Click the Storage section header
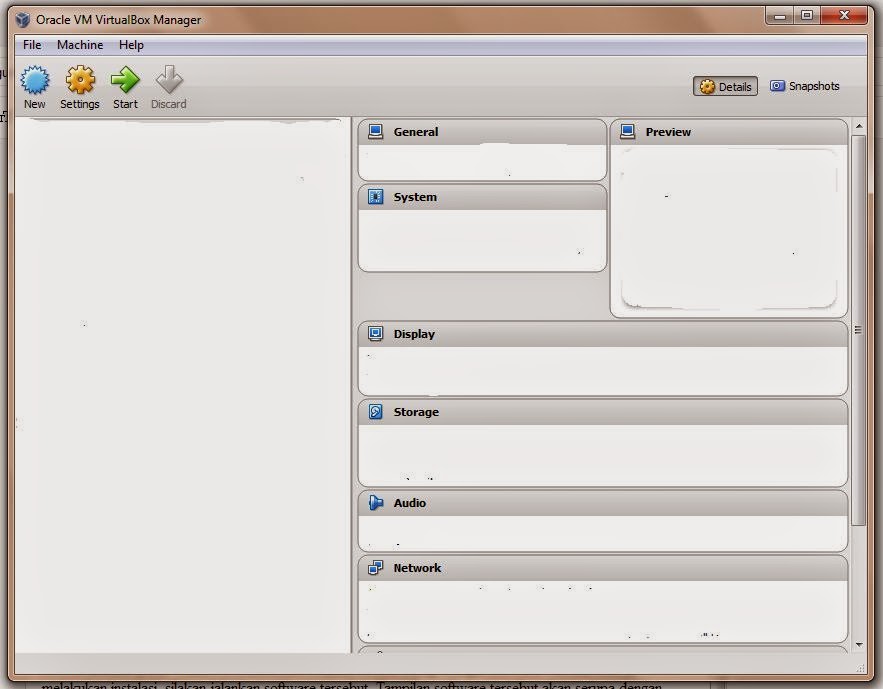 tap(603, 411)
